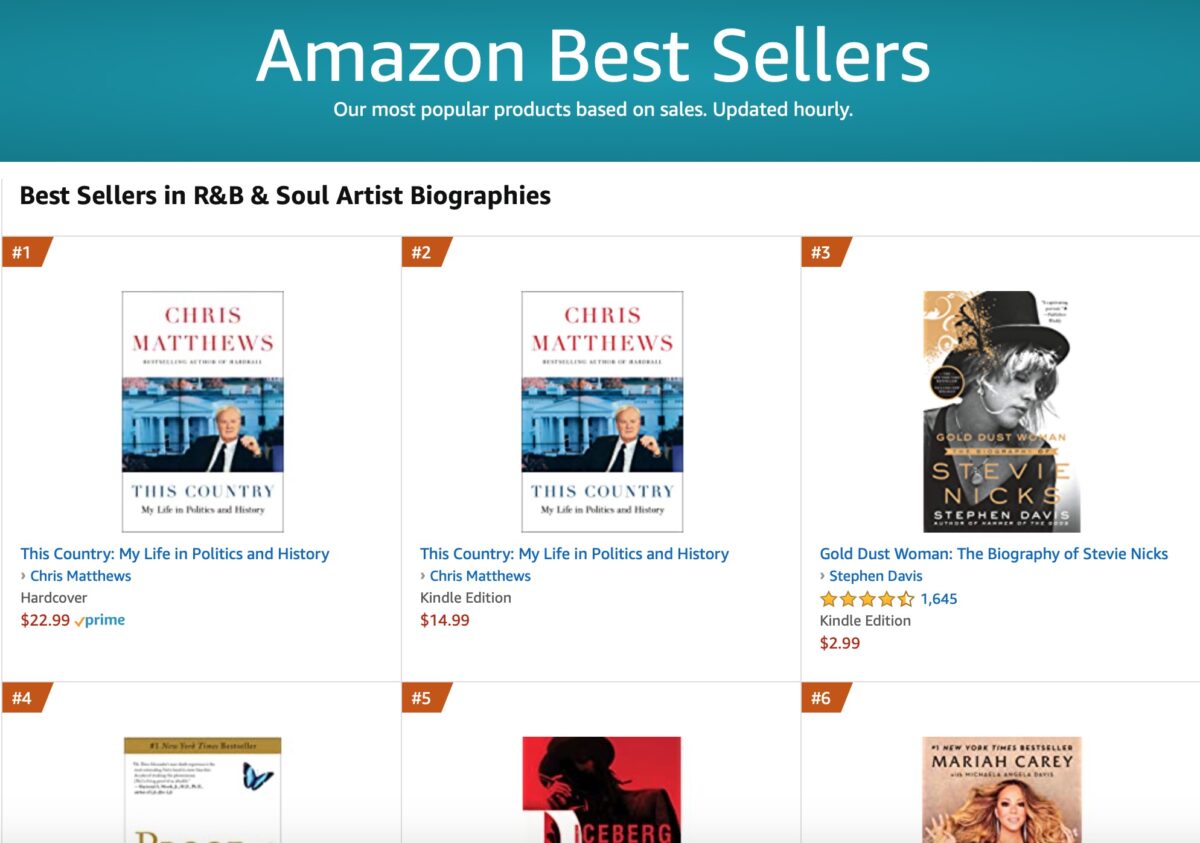Open Gold Dust Woman: The Biography title link
This screenshot has width=1200, height=843.
[x=994, y=553]
